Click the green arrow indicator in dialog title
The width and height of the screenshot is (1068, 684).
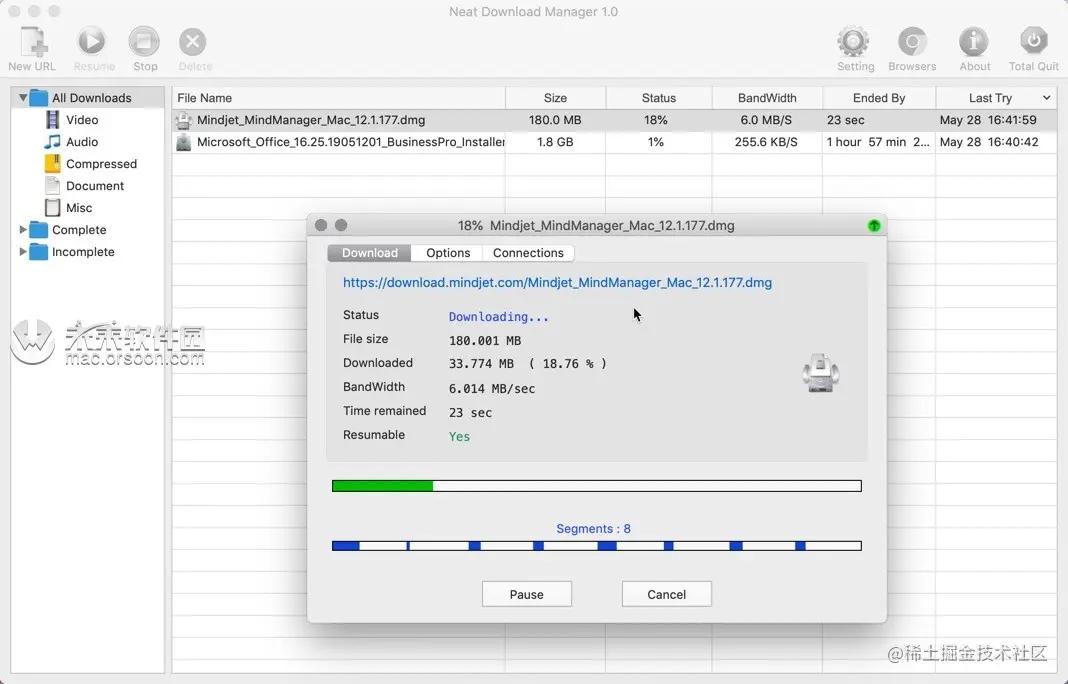874,226
